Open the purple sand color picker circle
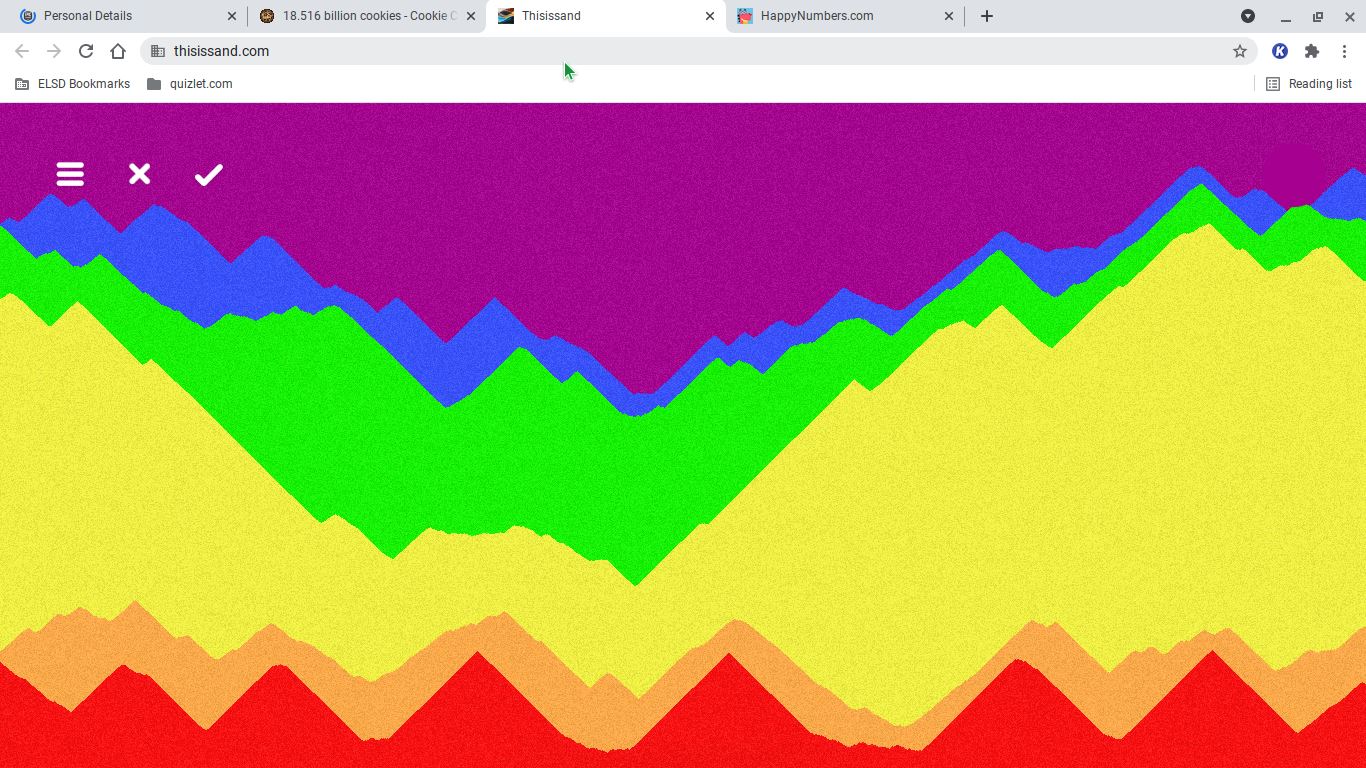 click(1293, 174)
